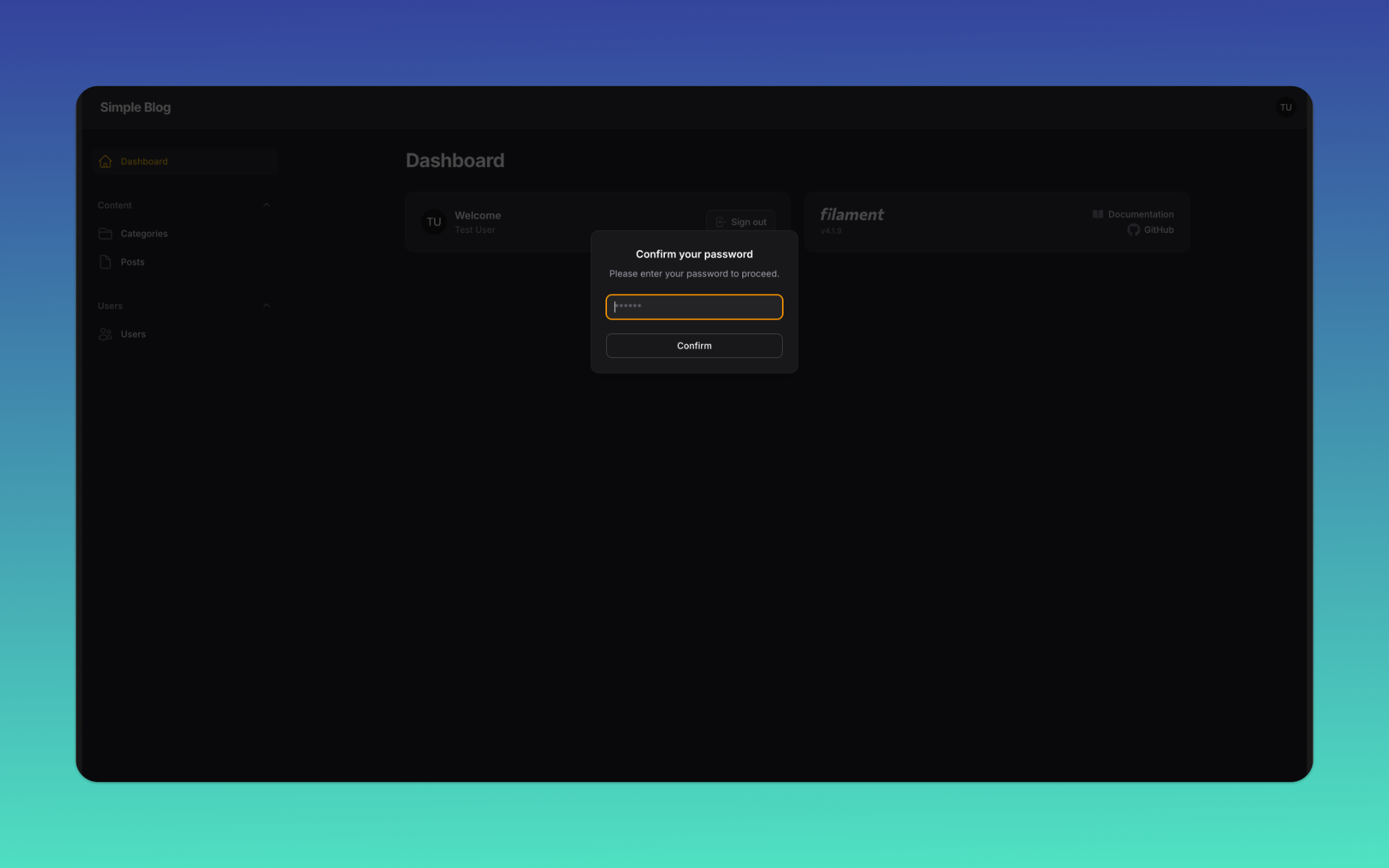Select Categories in the Content group
Image resolution: width=1389 pixels, height=868 pixels.
point(143,234)
